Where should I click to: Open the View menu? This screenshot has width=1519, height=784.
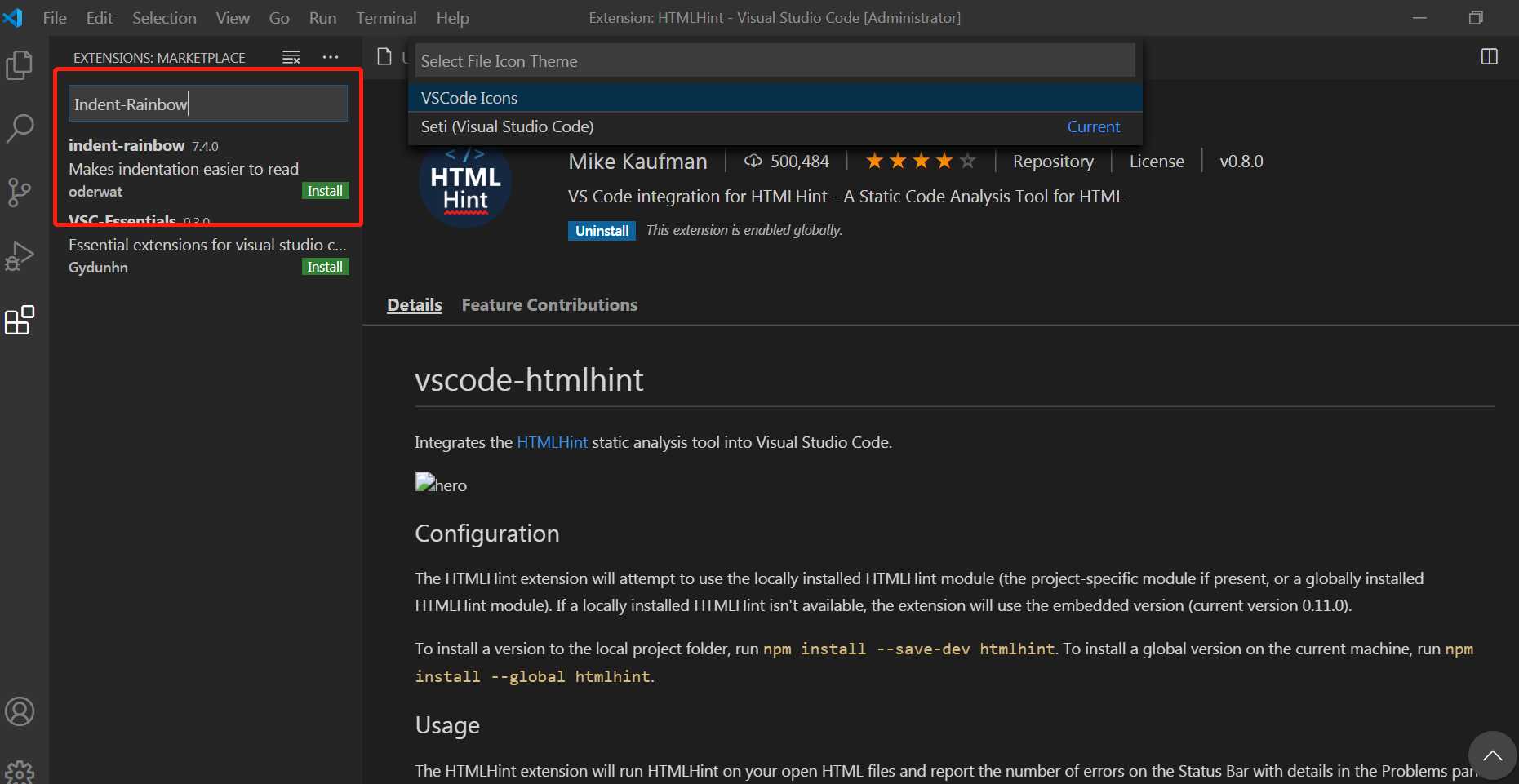click(233, 18)
